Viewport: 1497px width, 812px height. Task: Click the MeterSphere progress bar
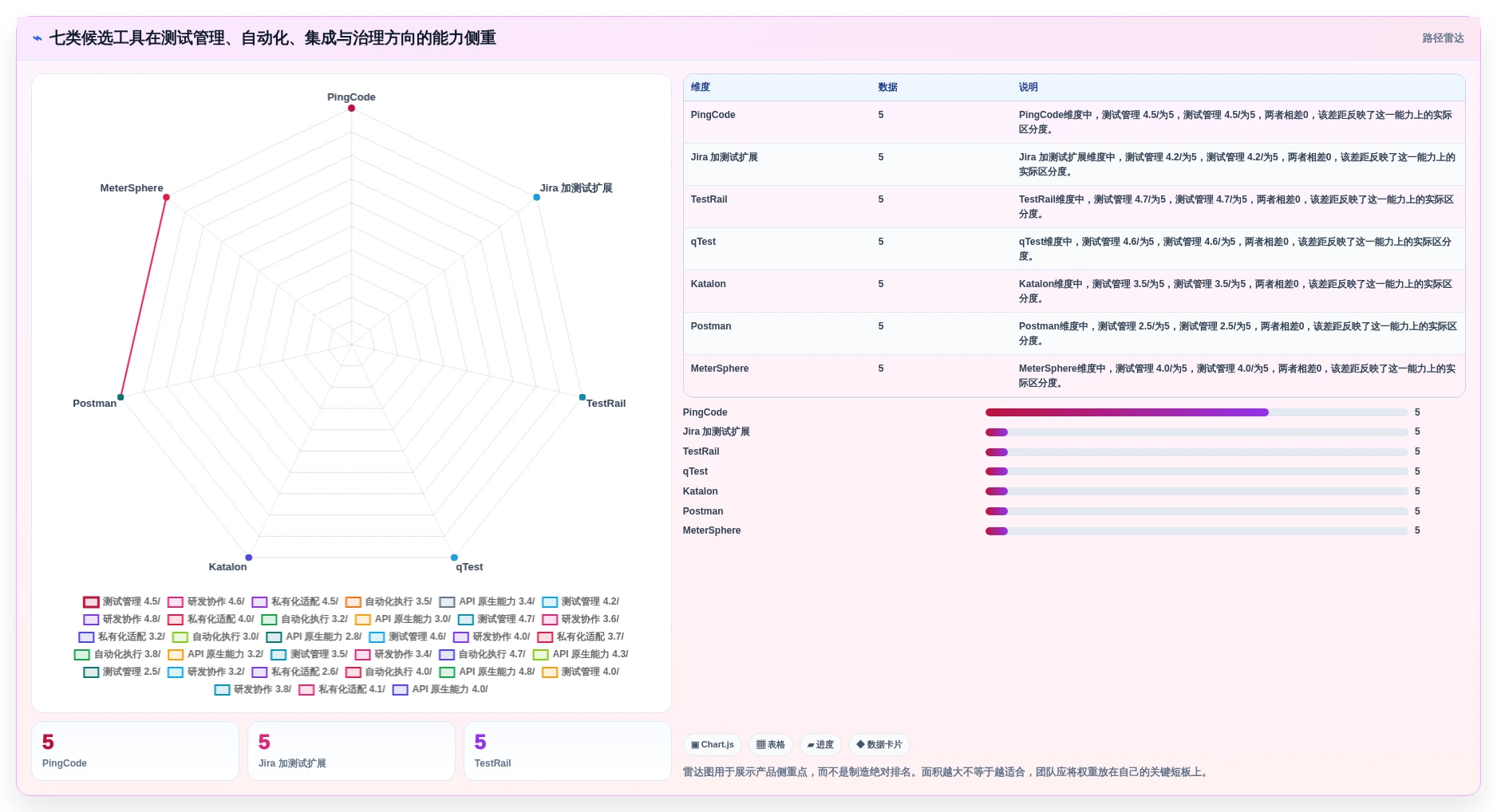click(1196, 531)
